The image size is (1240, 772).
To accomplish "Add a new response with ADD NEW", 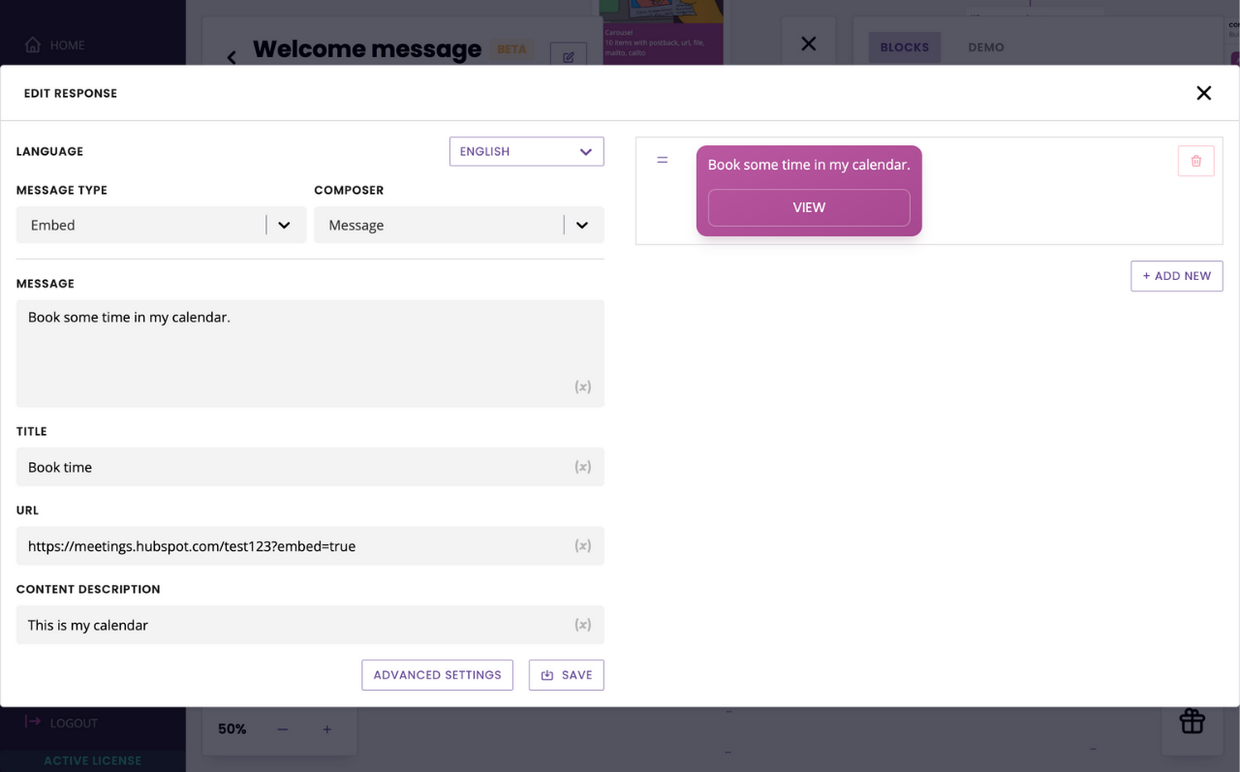I will (1176, 276).
